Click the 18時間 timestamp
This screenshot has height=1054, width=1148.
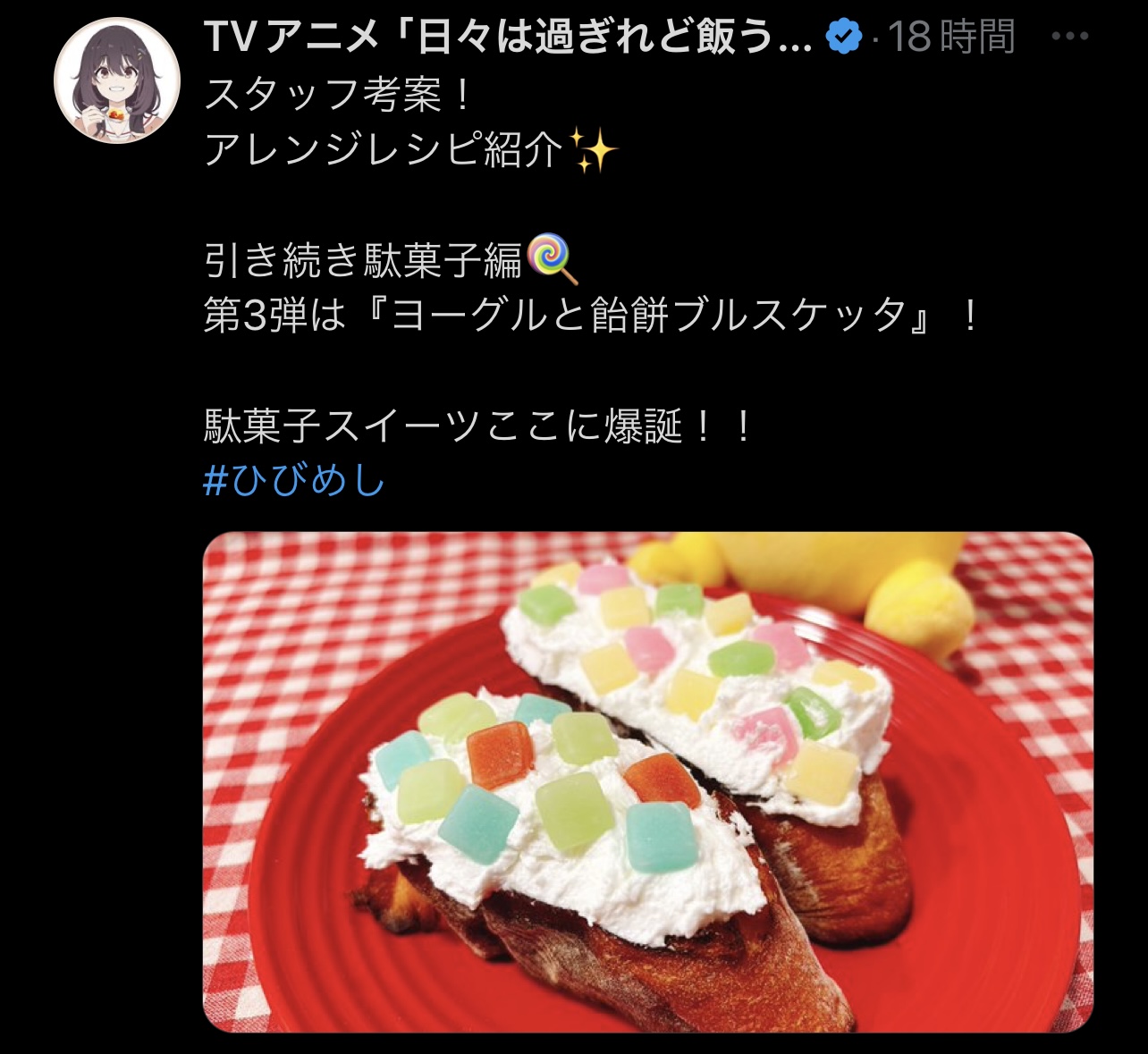pos(951,37)
